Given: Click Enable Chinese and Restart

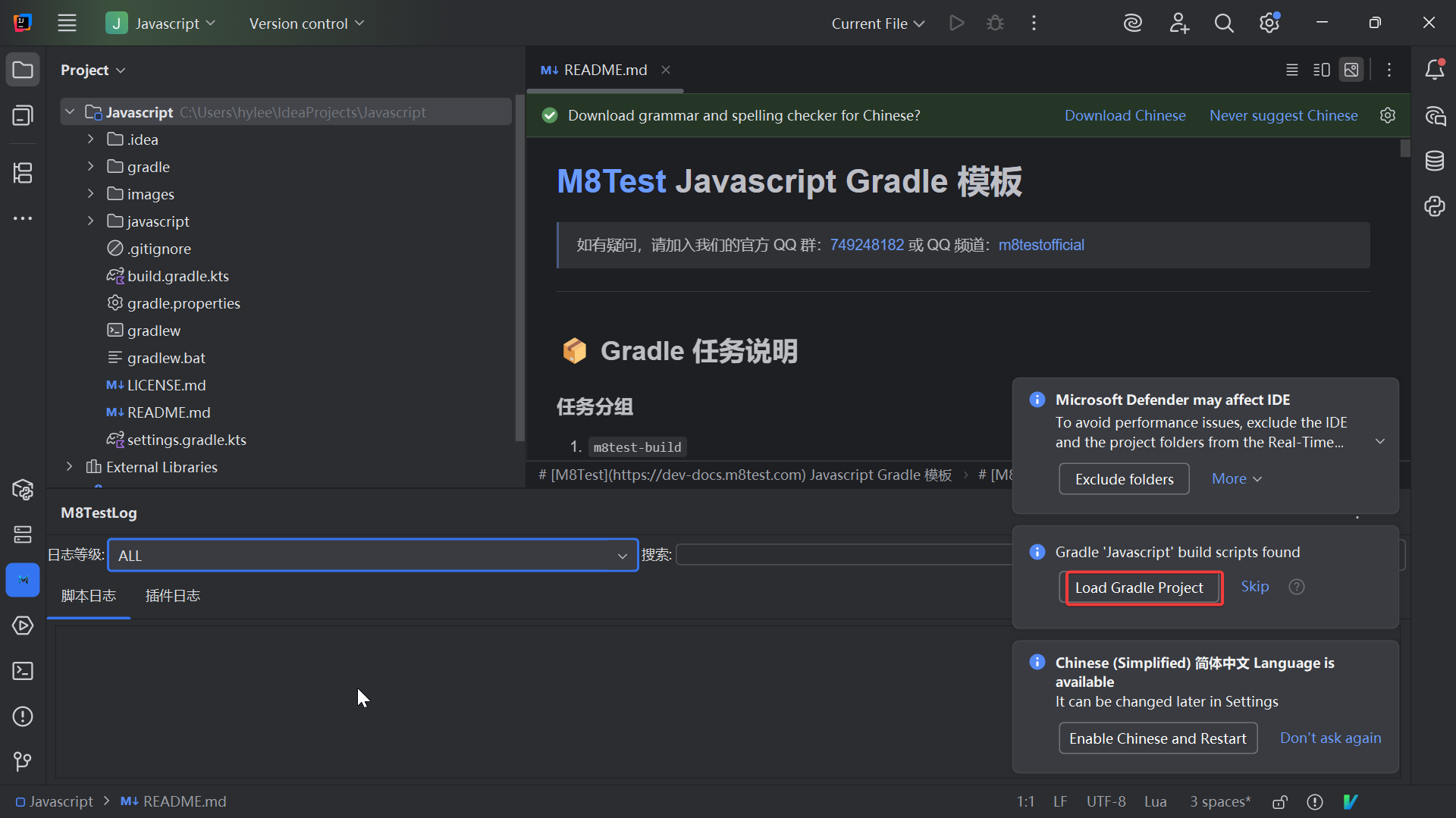Looking at the screenshot, I should 1158,738.
